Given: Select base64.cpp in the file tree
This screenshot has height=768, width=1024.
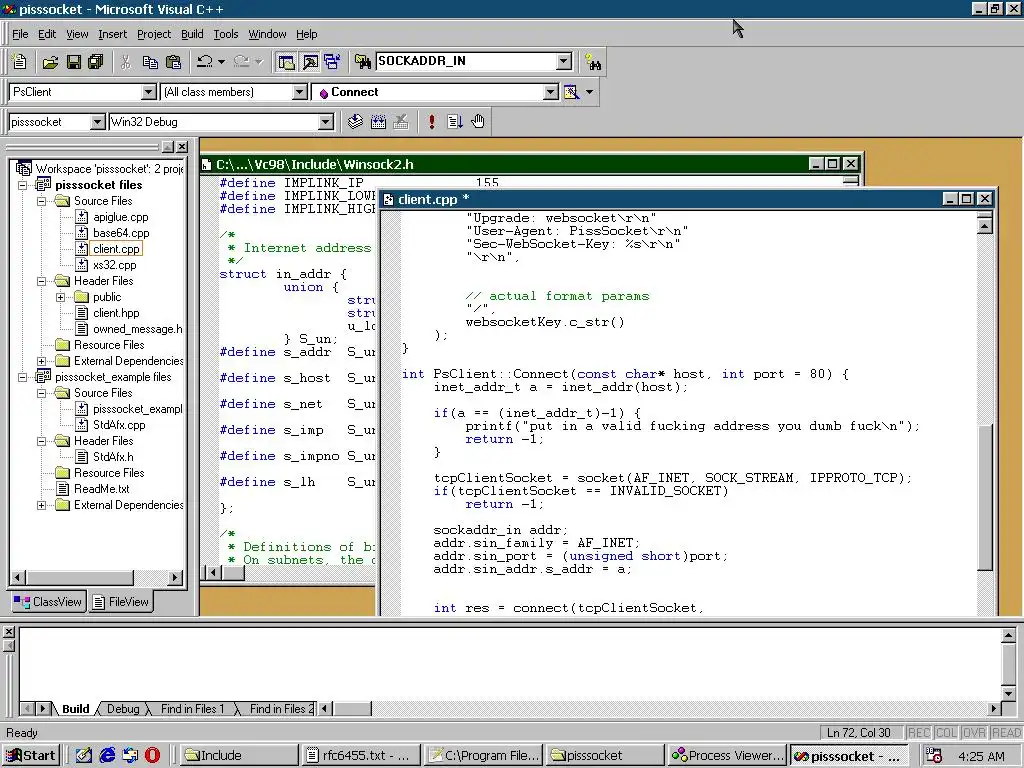Looking at the screenshot, I should click(121, 233).
